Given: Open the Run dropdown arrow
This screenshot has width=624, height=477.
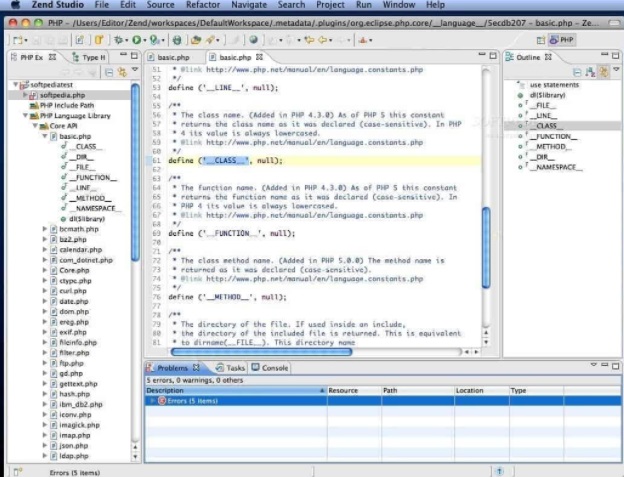Looking at the screenshot, I should [x=144, y=41].
